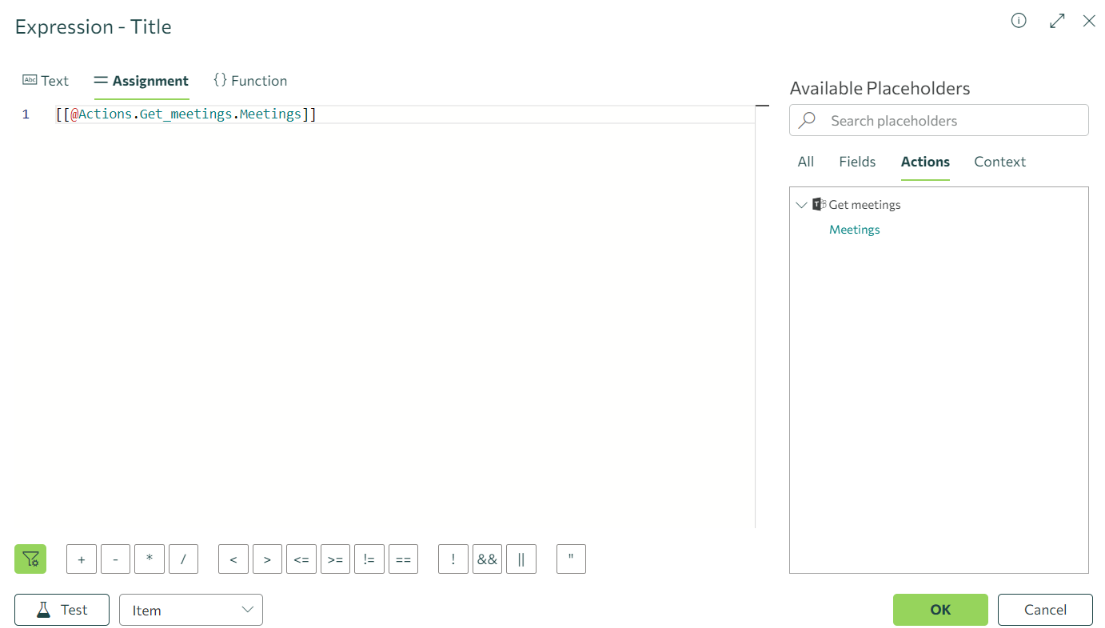This screenshot has height=628, width=1105.
Task: Insert the not-equal operator
Action: [369, 559]
